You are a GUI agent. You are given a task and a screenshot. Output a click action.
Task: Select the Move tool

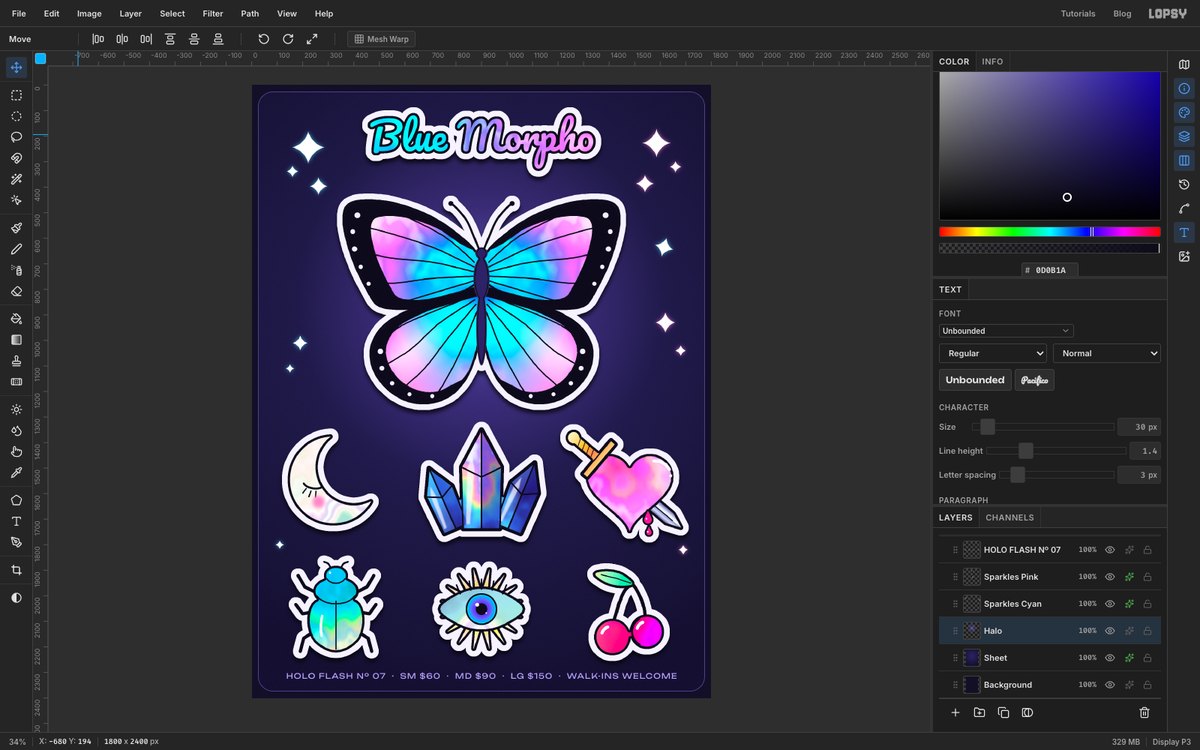point(16,68)
